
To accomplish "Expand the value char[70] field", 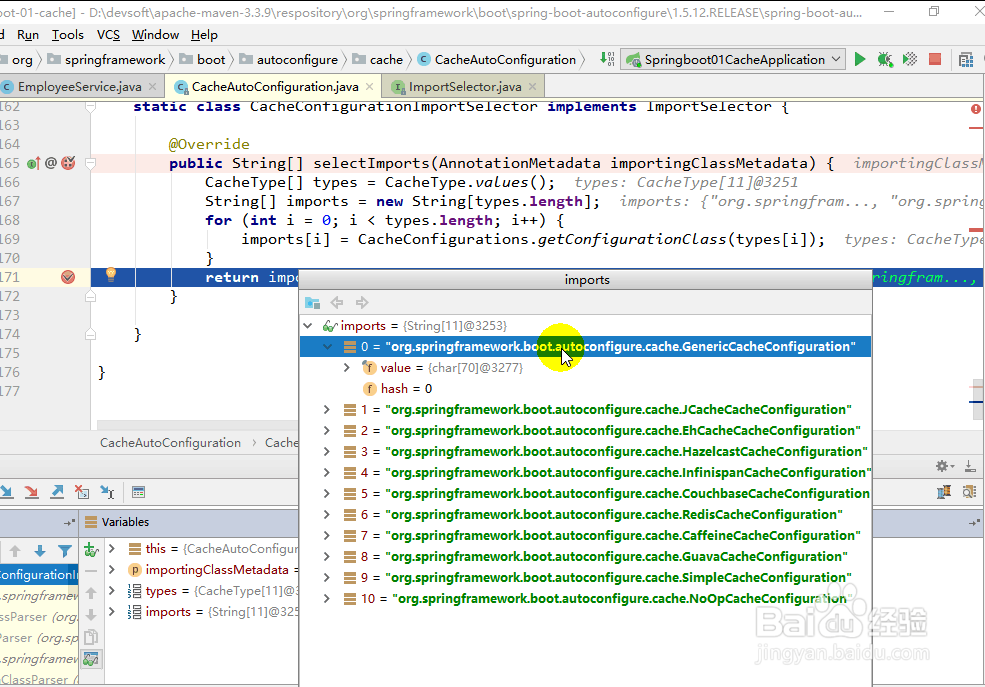I will (x=347, y=367).
